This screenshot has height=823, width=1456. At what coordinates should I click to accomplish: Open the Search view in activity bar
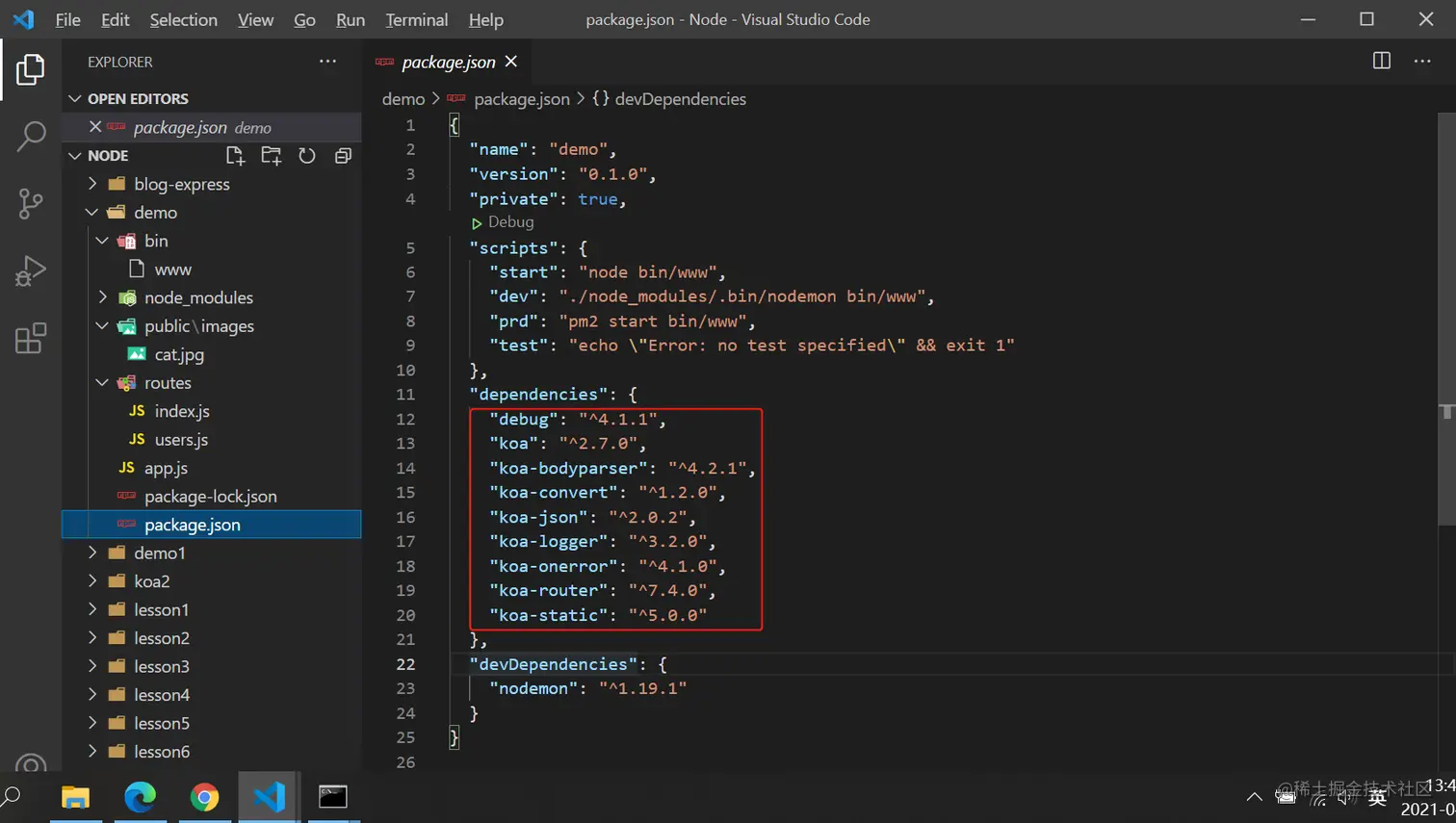(31, 137)
